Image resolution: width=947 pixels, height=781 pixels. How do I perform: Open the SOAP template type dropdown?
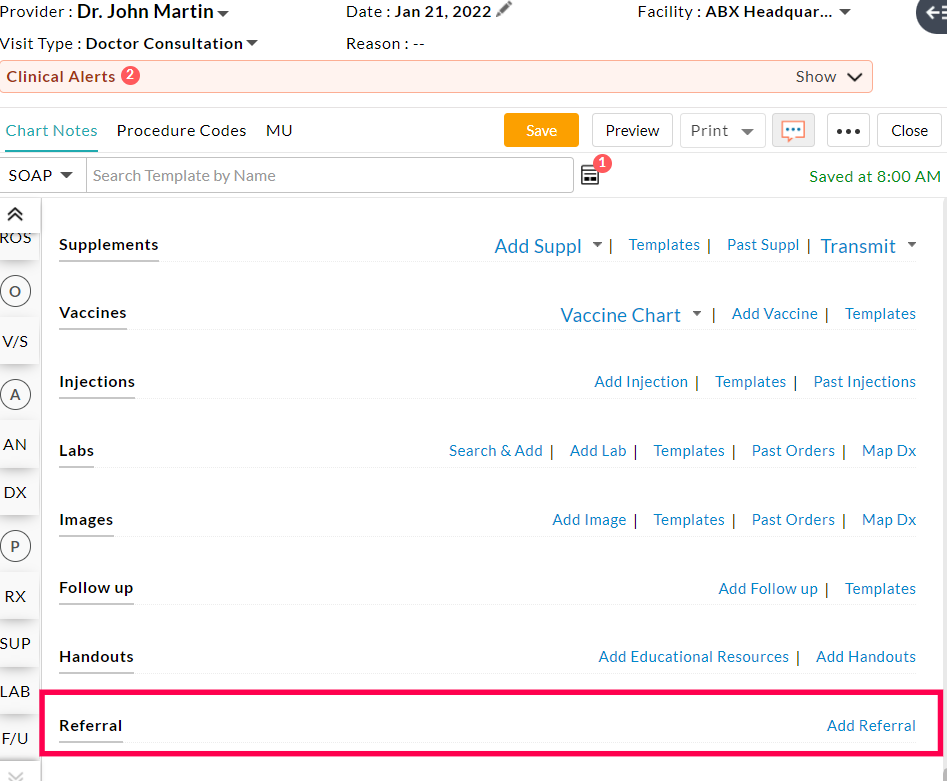42,174
